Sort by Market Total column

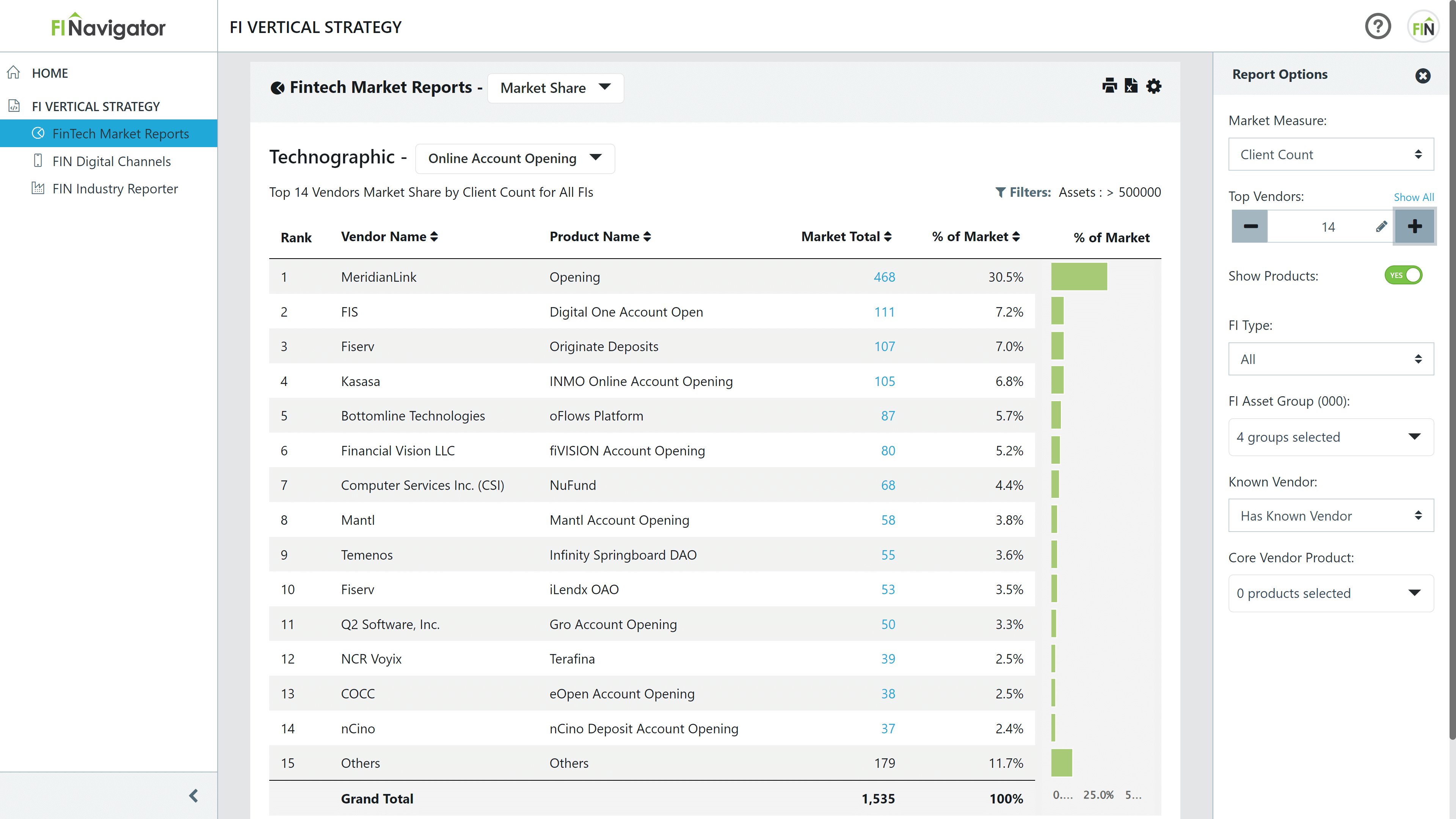846,237
